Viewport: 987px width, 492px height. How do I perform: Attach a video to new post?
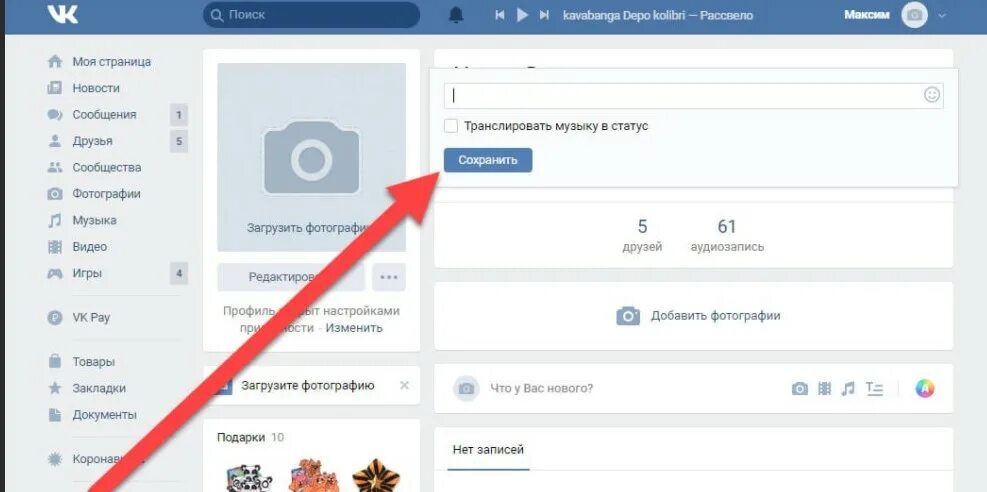825,389
